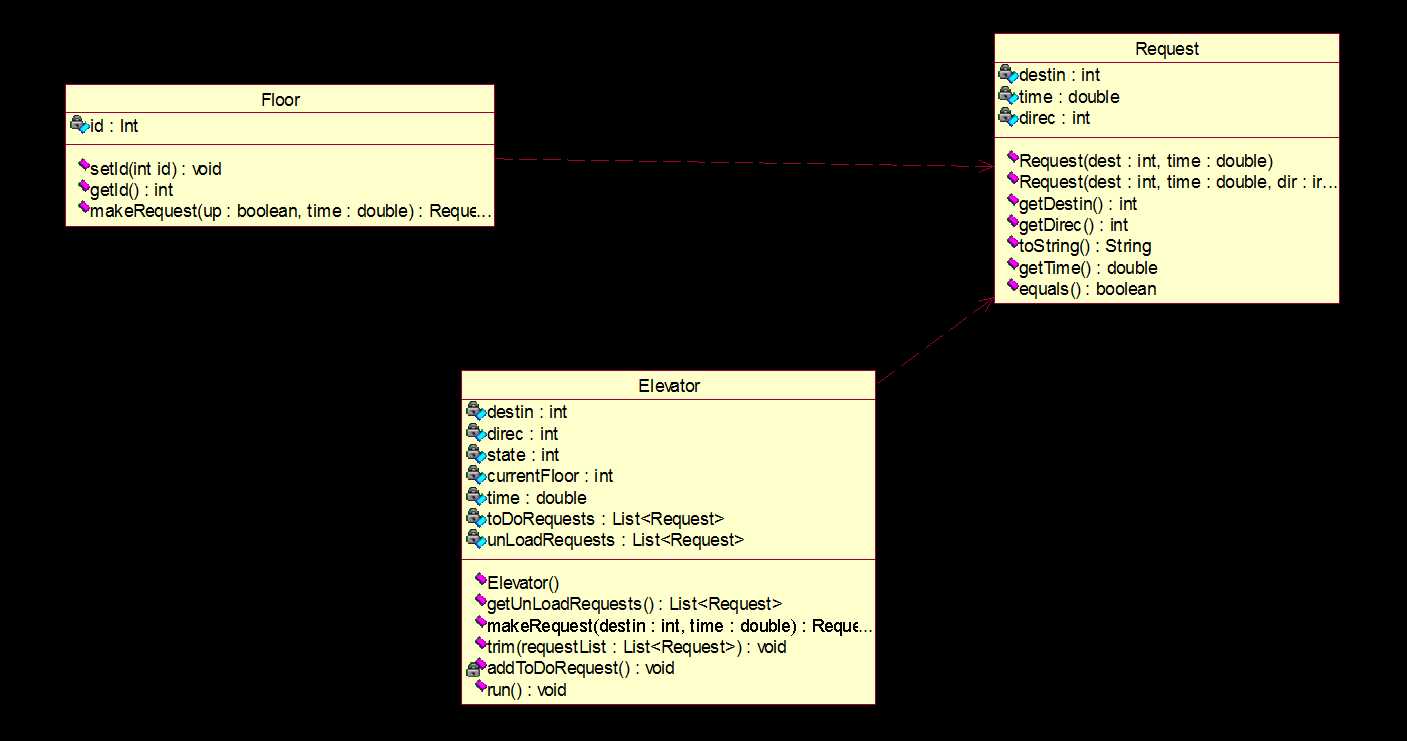Click private icon beside Elevator destin : int

coord(475,411)
